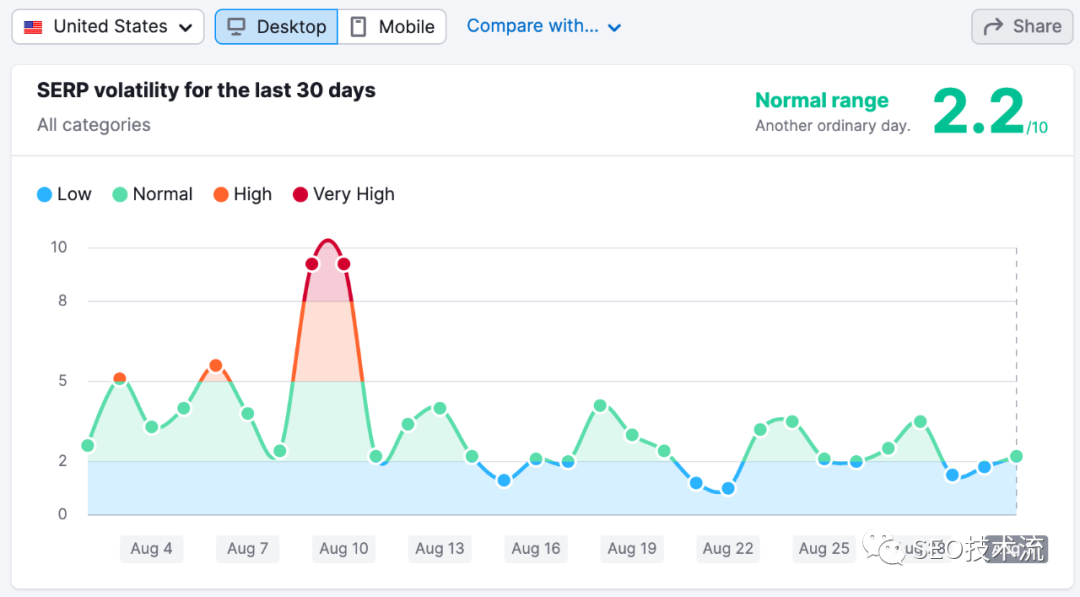The image size is (1080, 597).
Task: Click the Share arrow icon
Action: [993, 27]
